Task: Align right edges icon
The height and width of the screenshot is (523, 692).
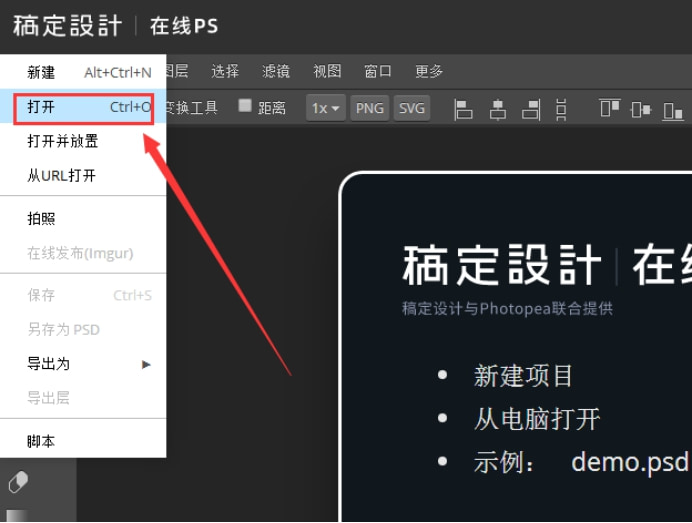Action: (x=531, y=109)
